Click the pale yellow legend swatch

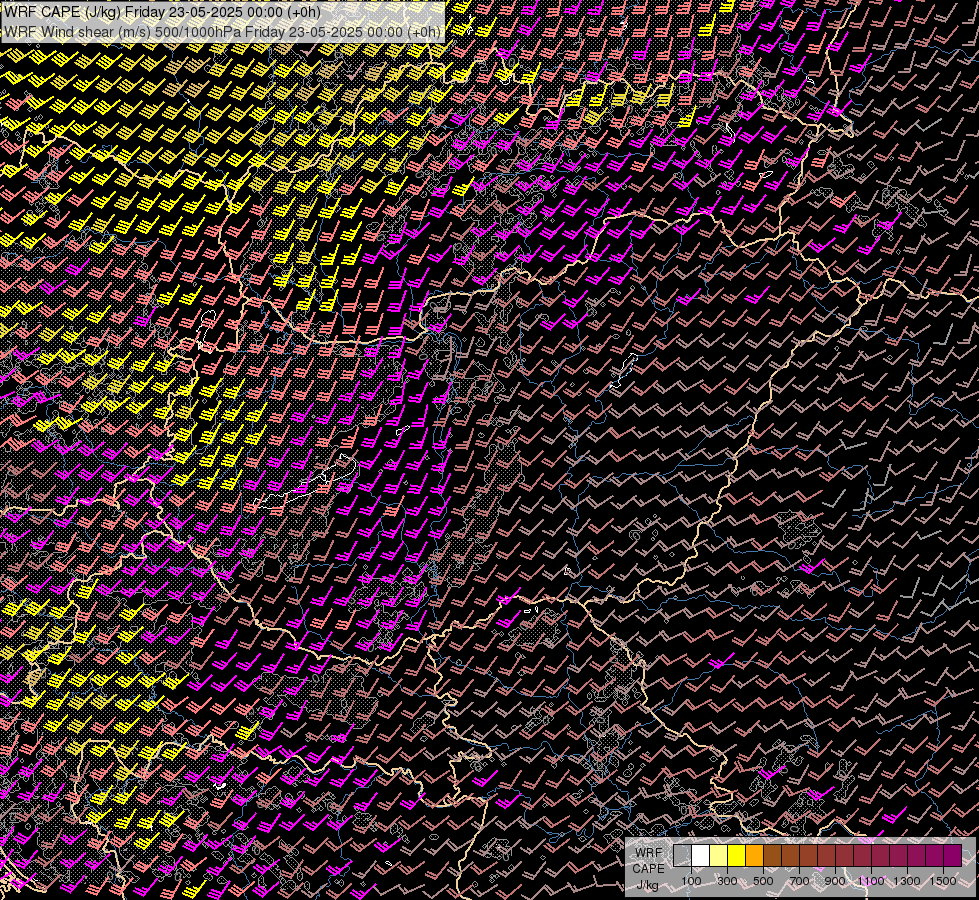[719, 855]
